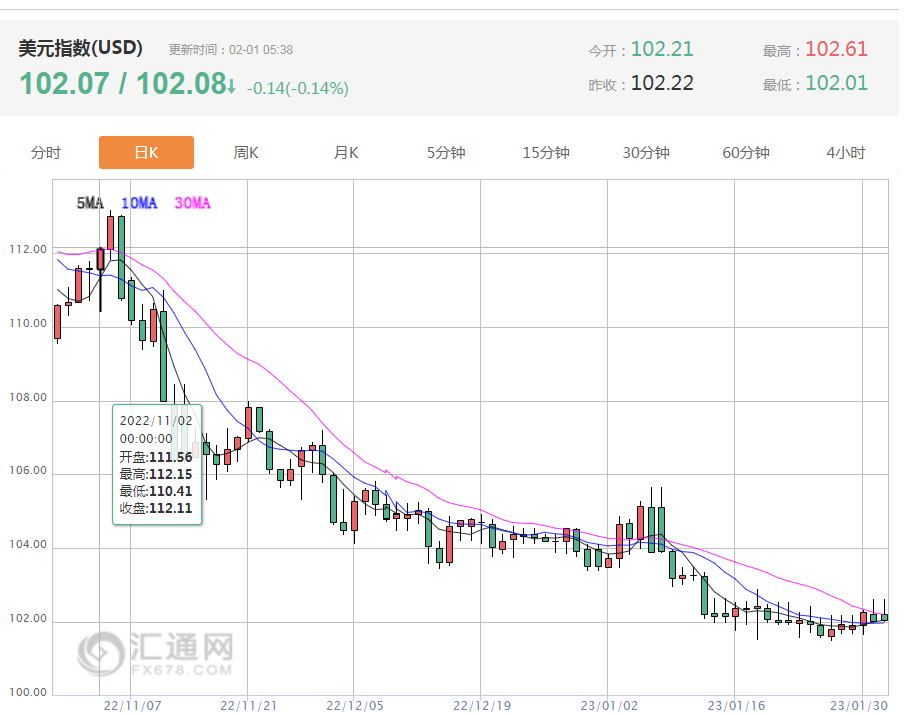Select the 4小时 interval tab
Image resolution: width=909 pixels, height=716 pixels.
tap(846, 153)
